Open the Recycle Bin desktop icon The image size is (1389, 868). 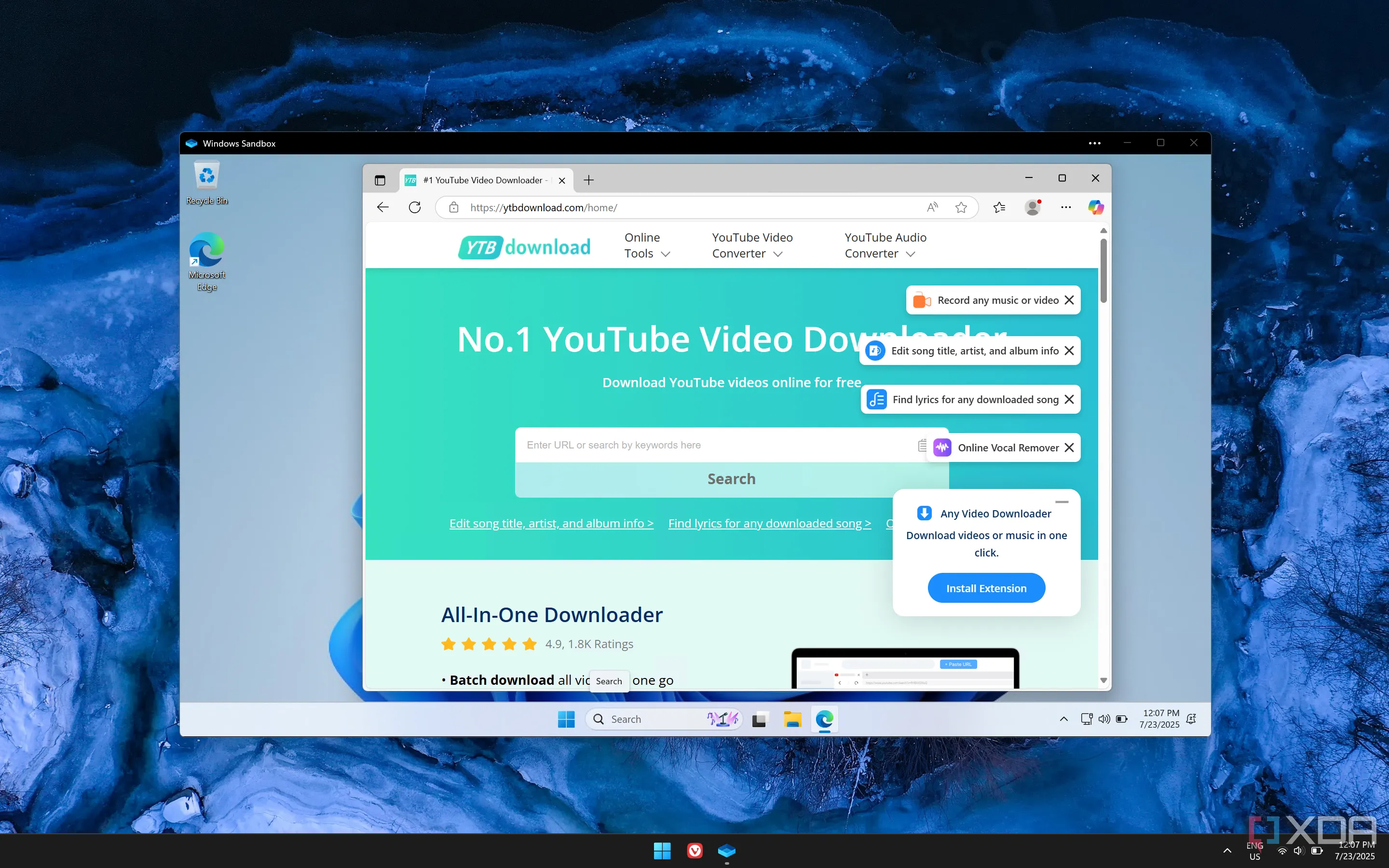click(206, 184)
